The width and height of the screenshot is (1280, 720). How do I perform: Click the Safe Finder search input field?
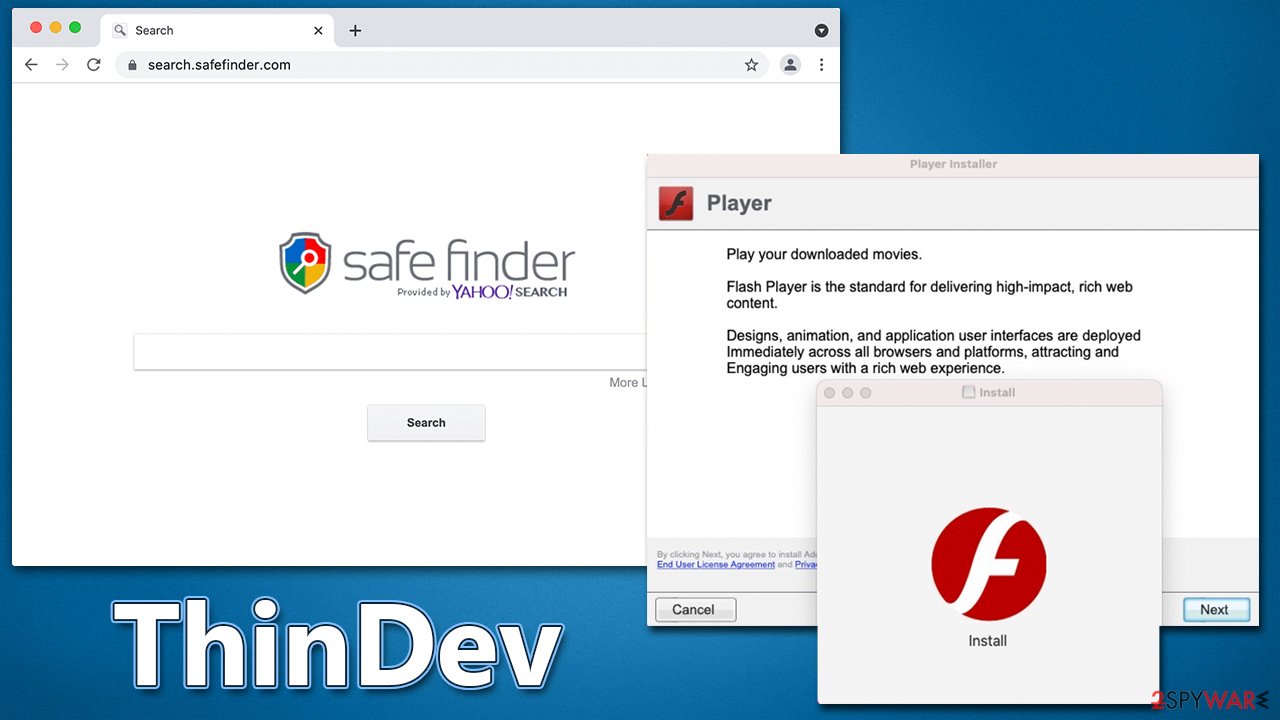(390, 352)
